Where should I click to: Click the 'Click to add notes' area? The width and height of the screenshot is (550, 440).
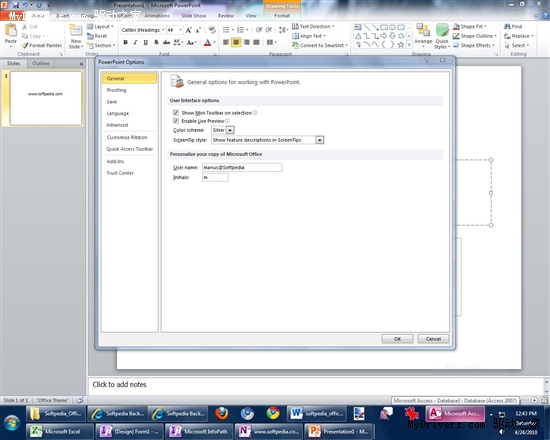(316, 385)
